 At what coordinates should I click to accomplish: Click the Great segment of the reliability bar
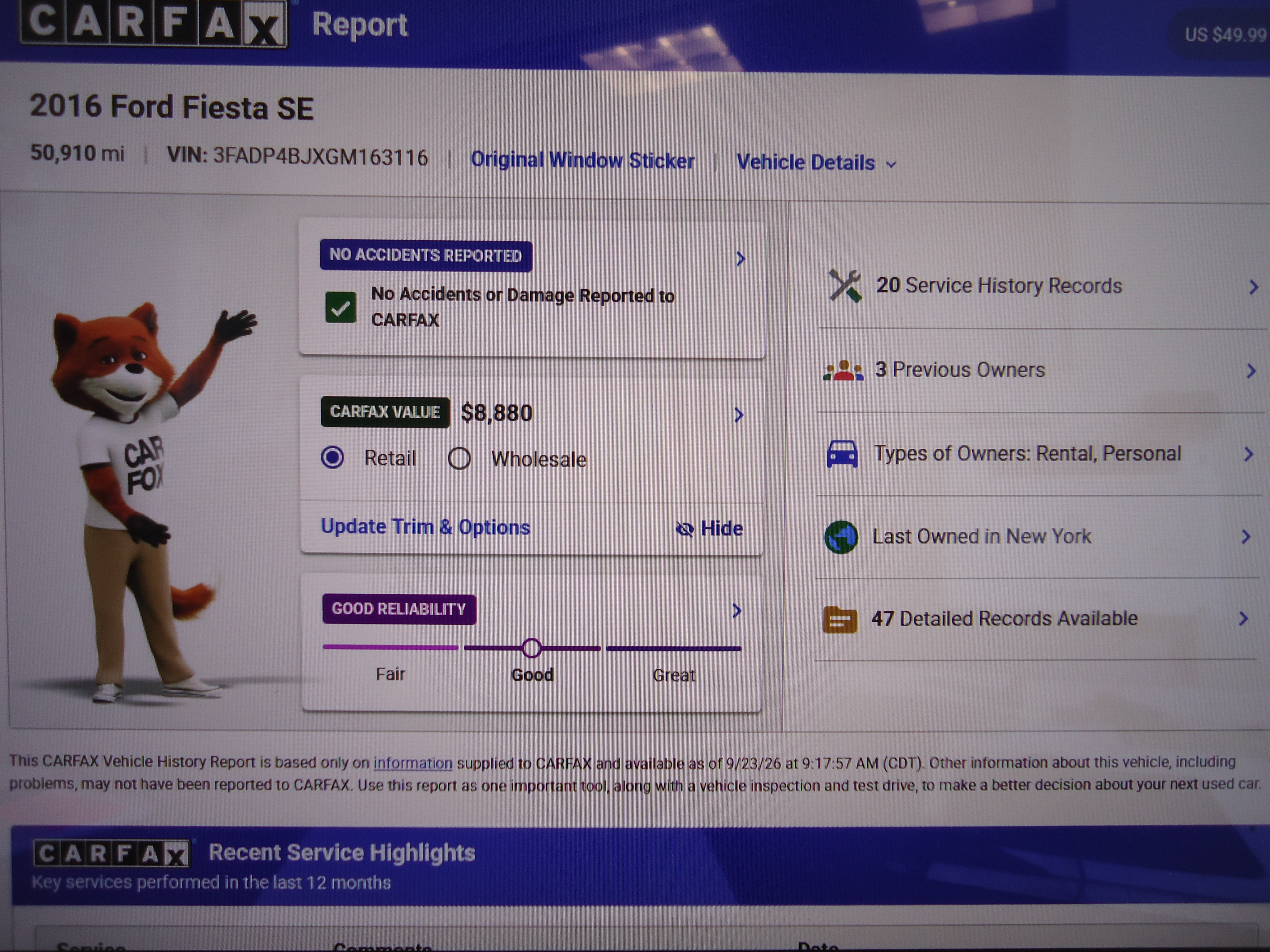coord(674,648)
